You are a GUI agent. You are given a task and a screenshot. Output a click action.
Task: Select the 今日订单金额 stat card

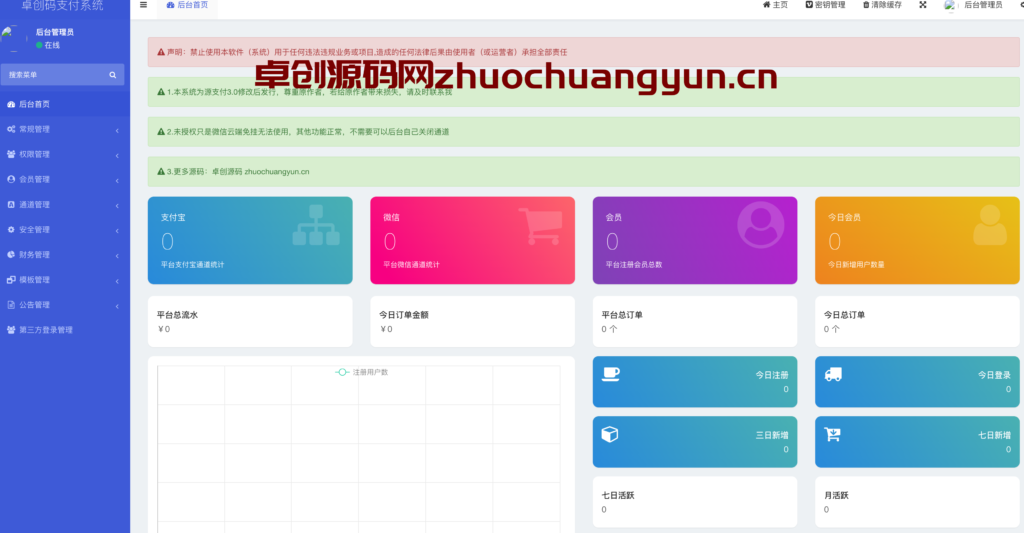[472, 321]
